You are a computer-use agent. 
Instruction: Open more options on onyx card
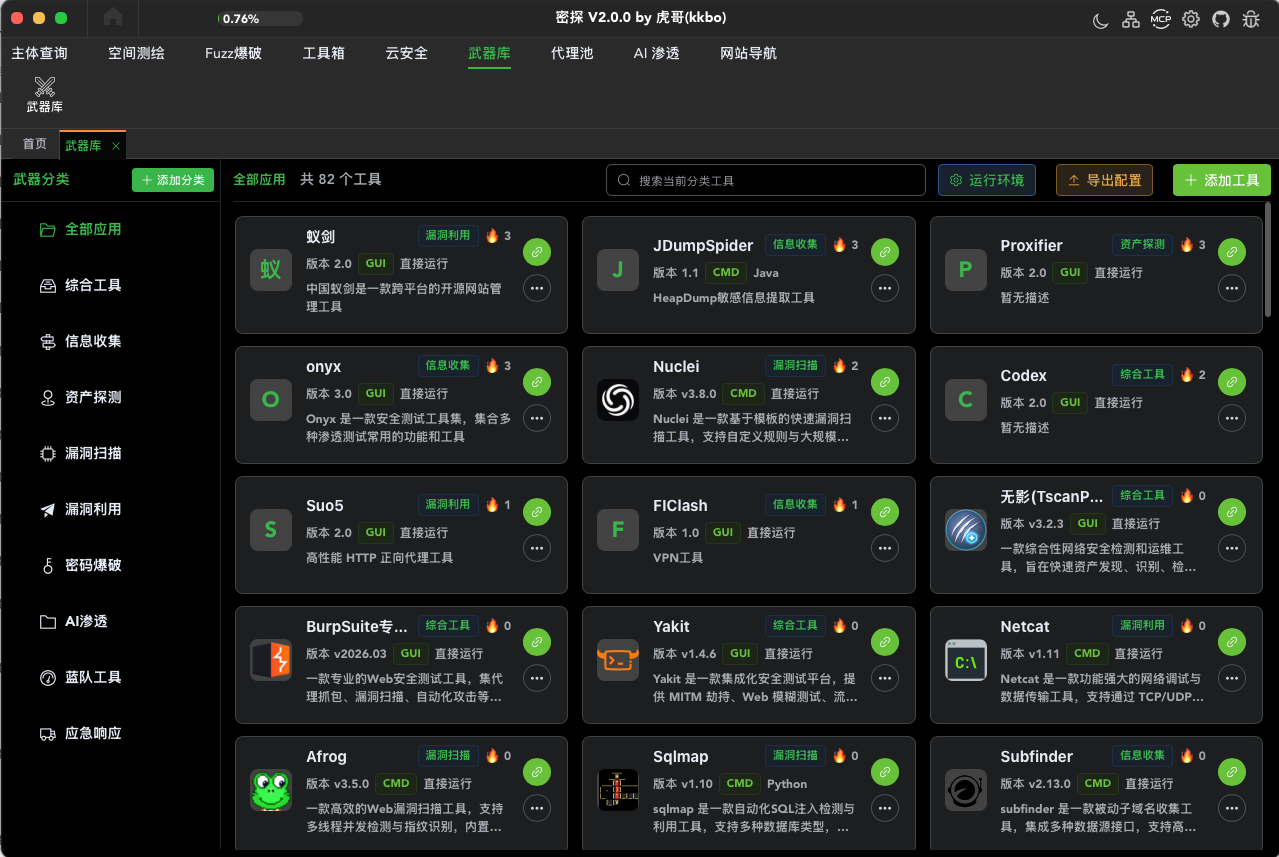coord(537,418)
